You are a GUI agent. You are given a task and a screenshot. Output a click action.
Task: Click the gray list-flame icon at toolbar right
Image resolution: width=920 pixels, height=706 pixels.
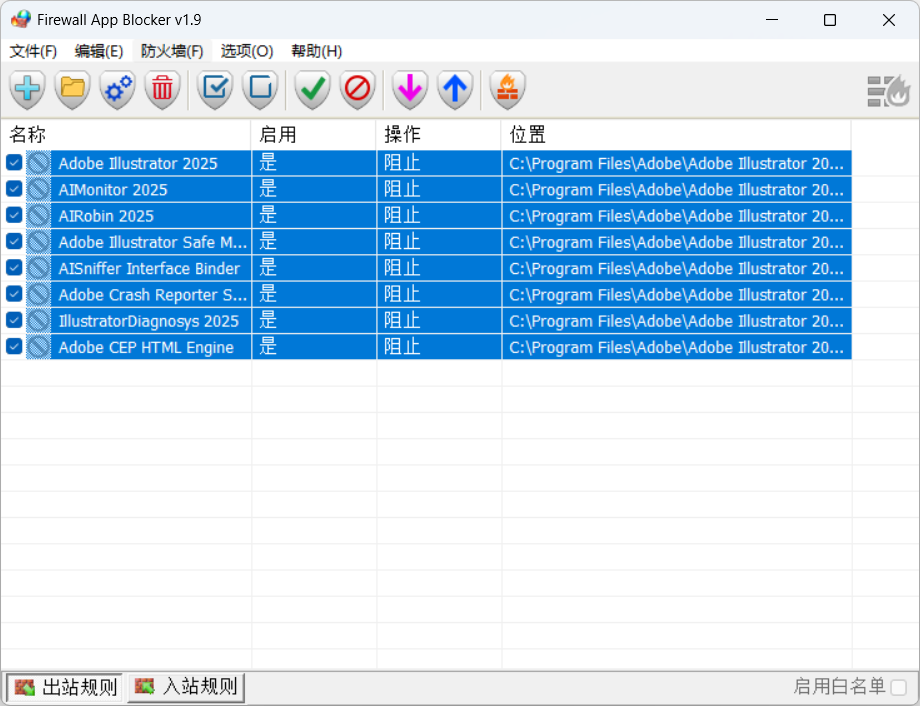click(888, 91)
